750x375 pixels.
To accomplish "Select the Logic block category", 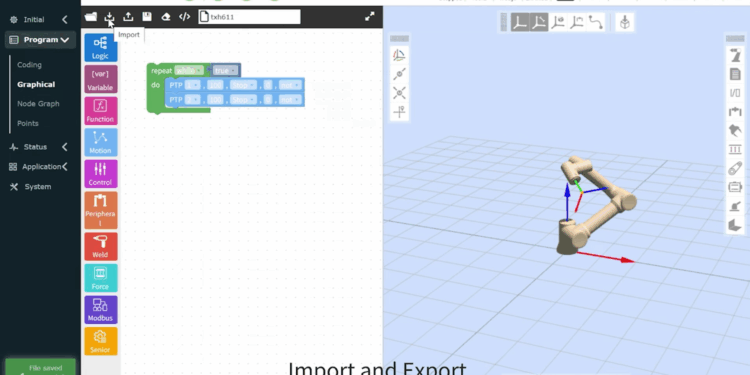I will click(x=100, y=48).
